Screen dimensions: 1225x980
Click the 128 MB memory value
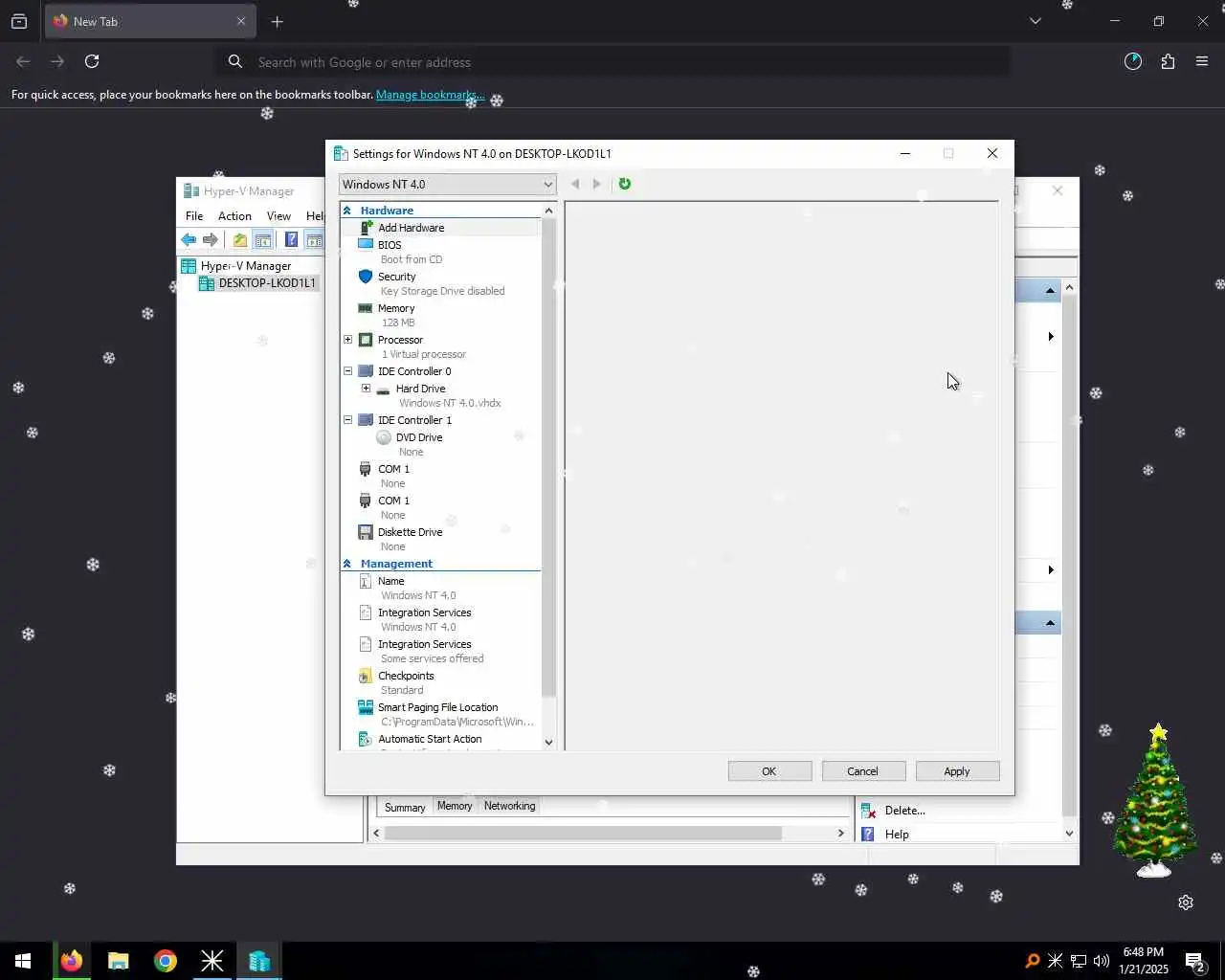click(x=398, y=323)
